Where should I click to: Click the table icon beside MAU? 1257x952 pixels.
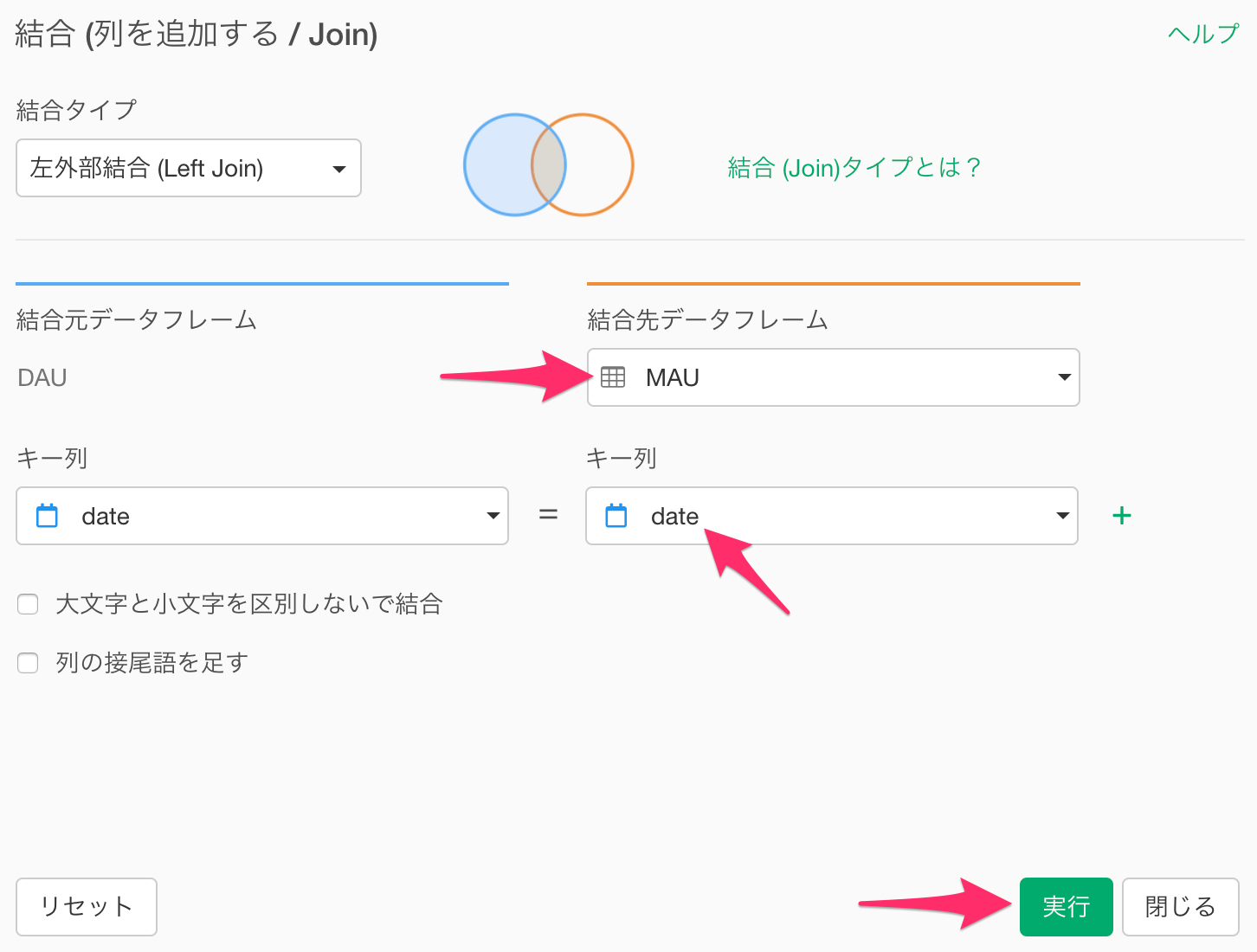click(x=613, y=377)
